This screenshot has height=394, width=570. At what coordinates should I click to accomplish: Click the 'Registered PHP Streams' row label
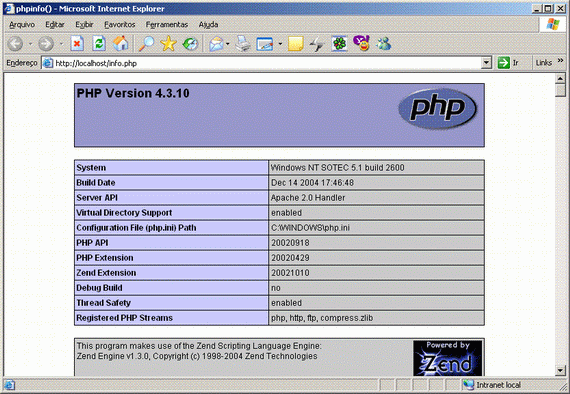(124, 318)
